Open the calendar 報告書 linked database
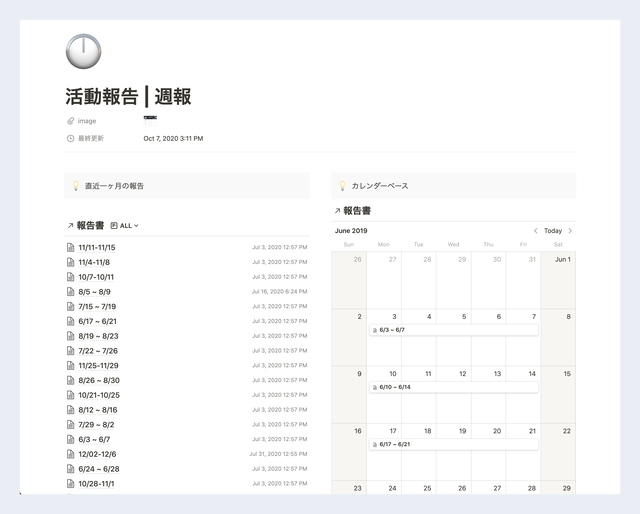The image size is (640, 514). (x=357, y=211)
